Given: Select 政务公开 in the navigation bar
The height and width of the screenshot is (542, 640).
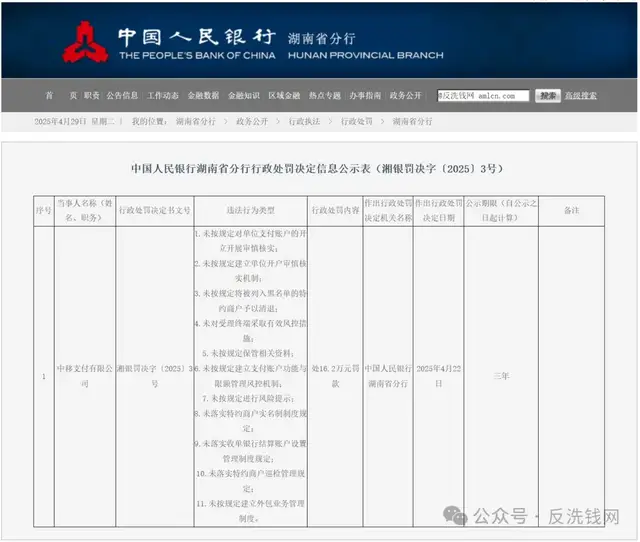Looking at the screenshot, I should click(405, 96).
